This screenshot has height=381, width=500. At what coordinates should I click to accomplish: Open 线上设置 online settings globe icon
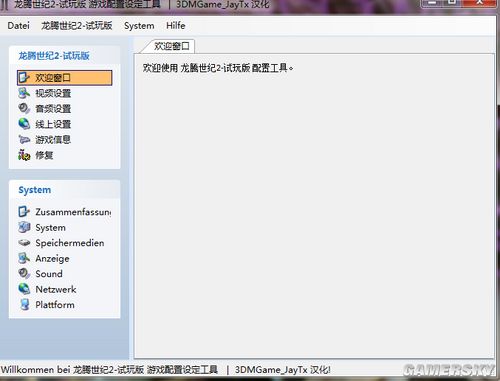24,124
